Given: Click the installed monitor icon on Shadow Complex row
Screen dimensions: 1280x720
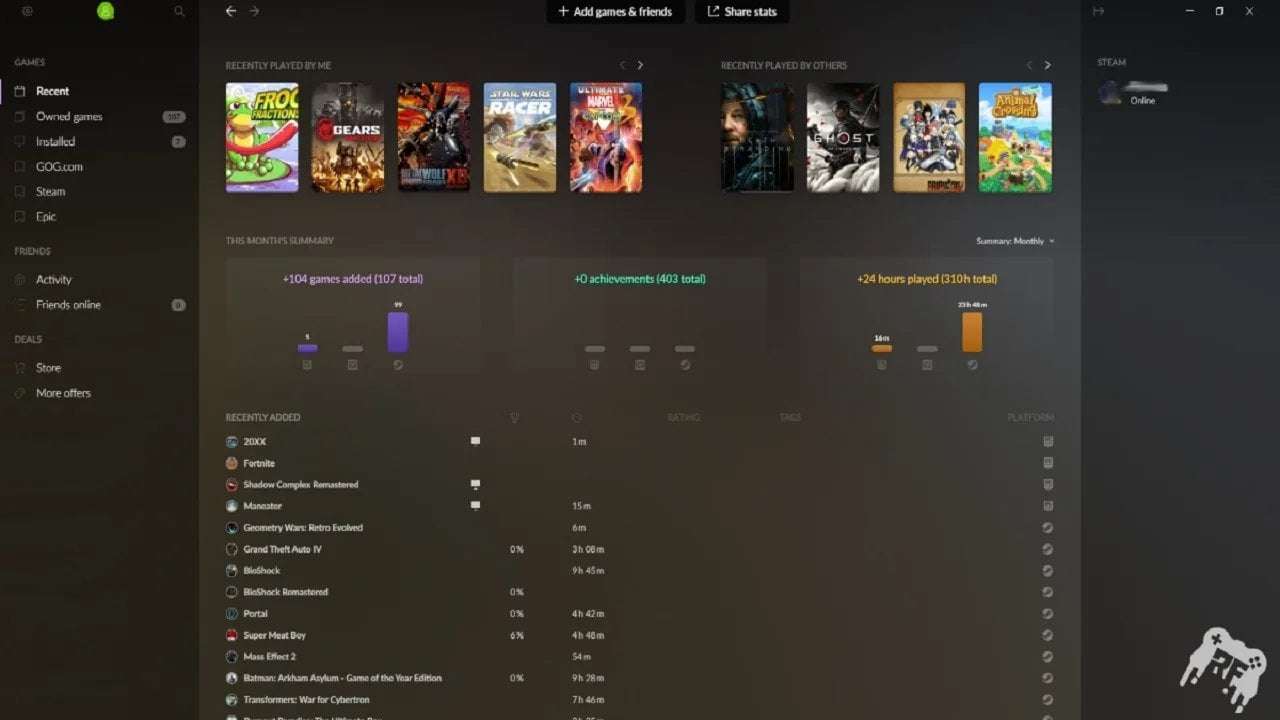Looking at the screenshot, I should tap(475, 484).
